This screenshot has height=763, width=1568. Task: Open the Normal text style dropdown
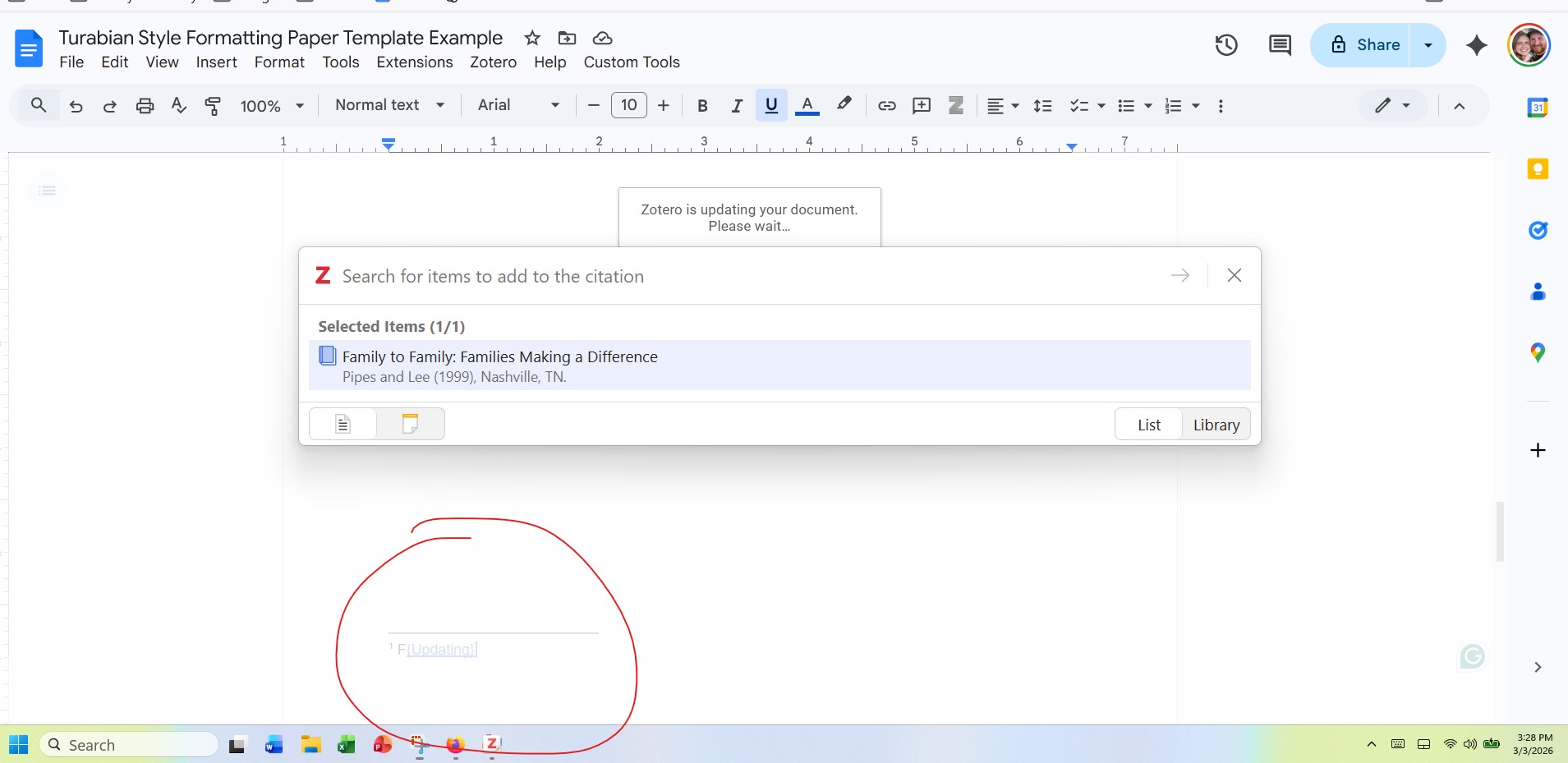(x=390, y=105)
